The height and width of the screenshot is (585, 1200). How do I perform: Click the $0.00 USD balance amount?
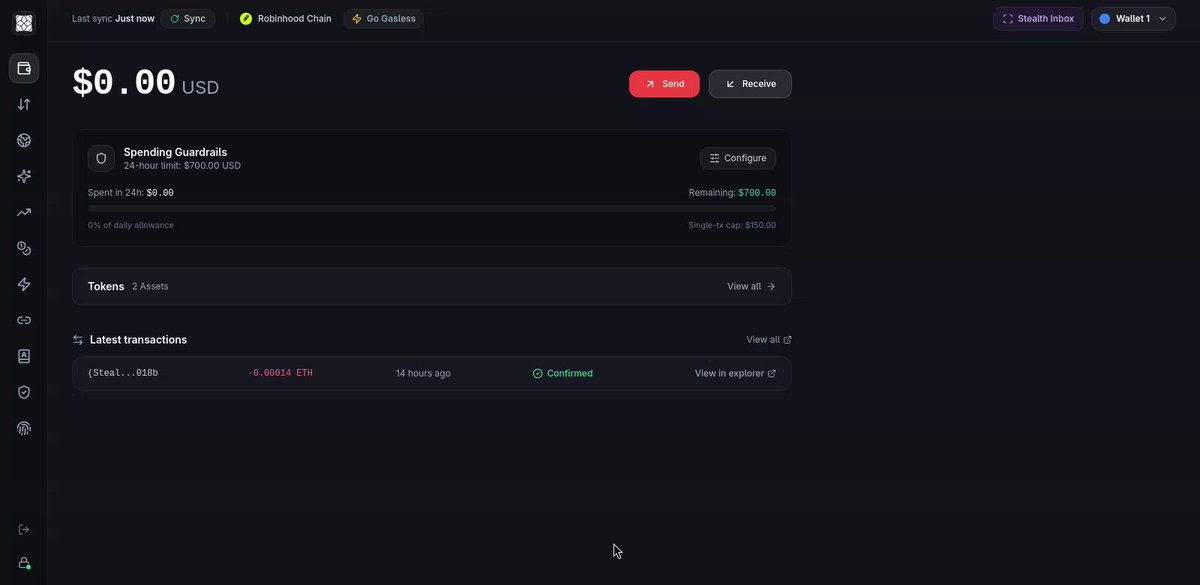(x=146, y=84)
